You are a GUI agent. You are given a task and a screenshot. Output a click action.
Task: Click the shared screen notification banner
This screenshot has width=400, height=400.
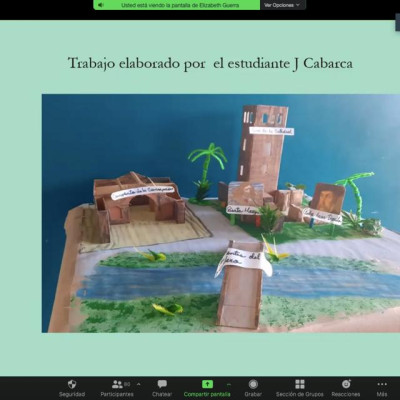click(x=177, y=5)
